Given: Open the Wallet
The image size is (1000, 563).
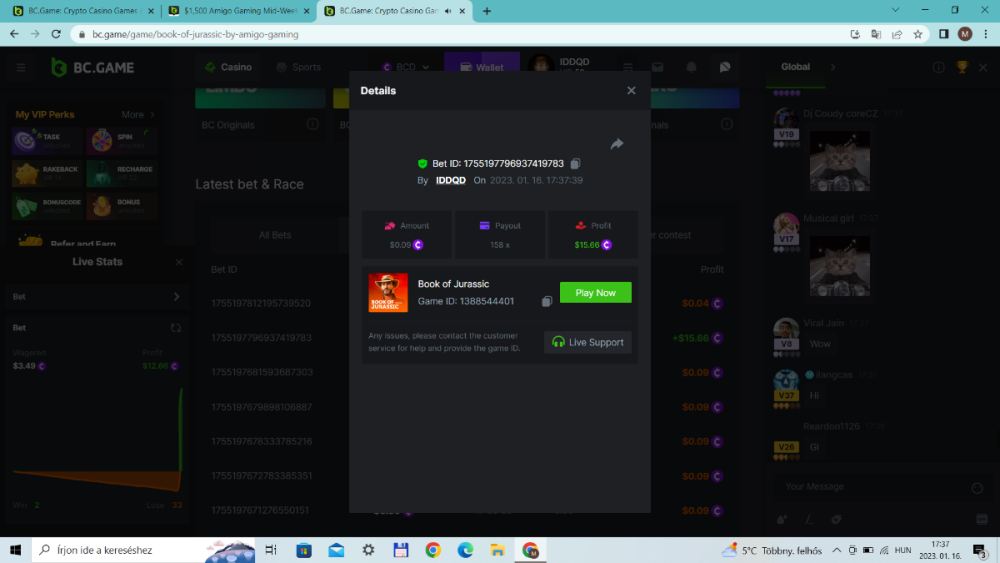Looking at the screenshot, I should pyautogui.click(x=481, y=68).
